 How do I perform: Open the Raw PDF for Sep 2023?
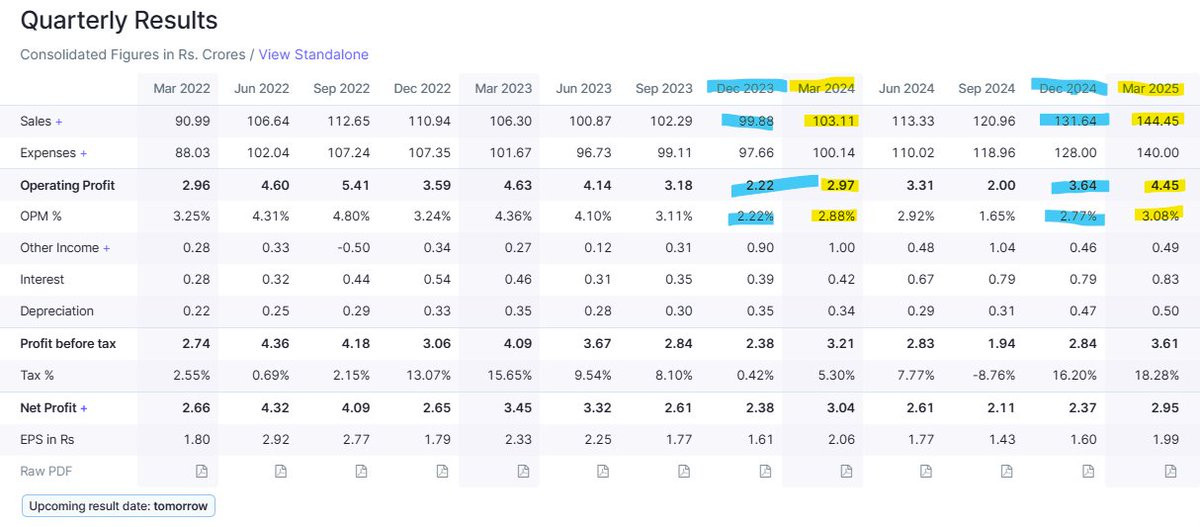click(x=683, y=471)
